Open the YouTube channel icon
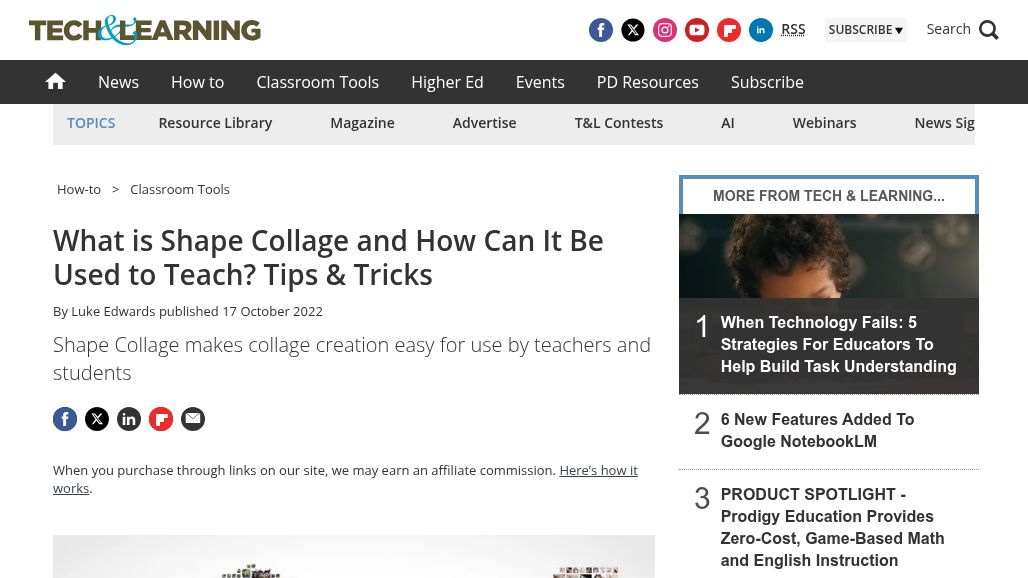 coord(697,30)
